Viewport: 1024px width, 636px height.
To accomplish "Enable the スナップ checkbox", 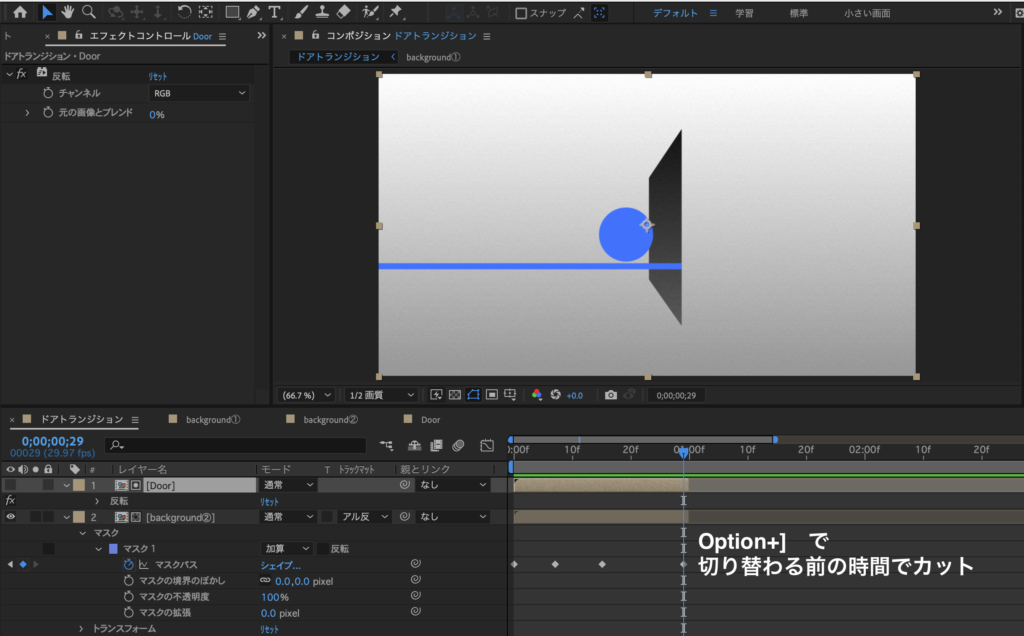I will click(x=521, y=13).
